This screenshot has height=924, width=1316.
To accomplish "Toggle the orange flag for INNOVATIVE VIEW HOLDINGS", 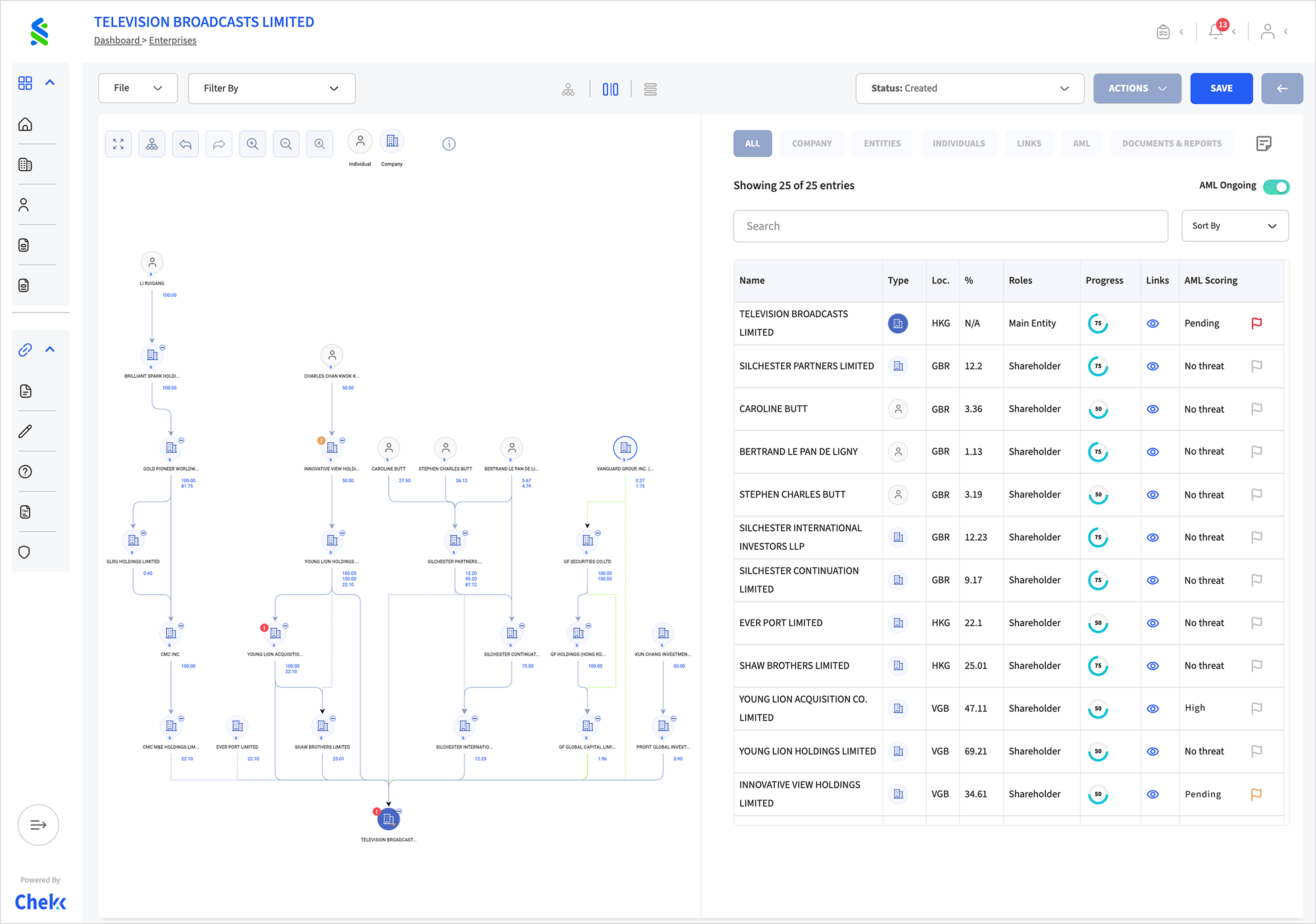I will click(x=1256, y=794).
